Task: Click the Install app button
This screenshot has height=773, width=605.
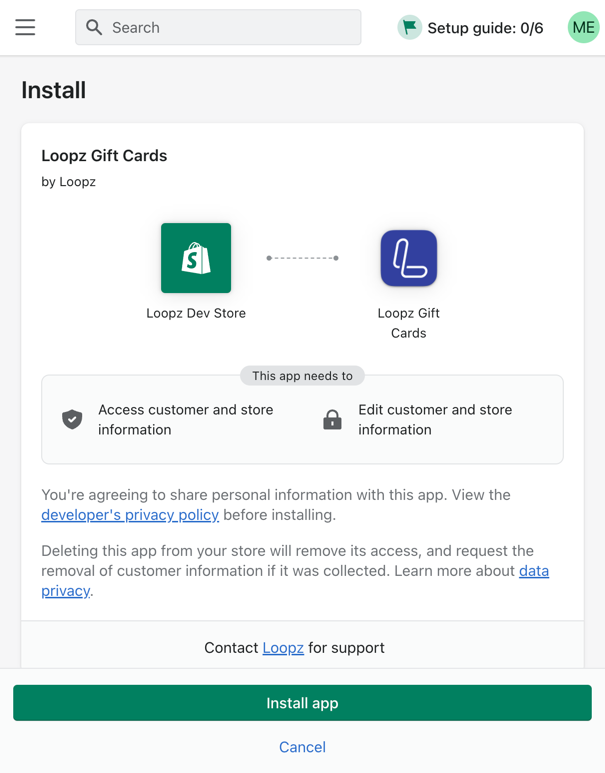Action: coord(302,703)
